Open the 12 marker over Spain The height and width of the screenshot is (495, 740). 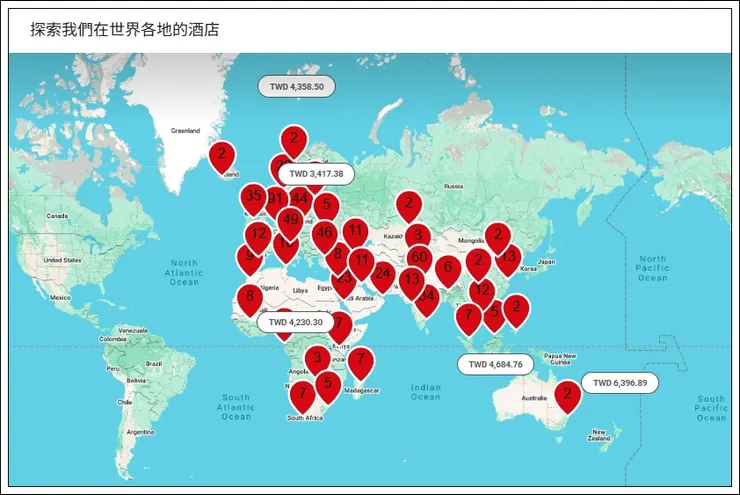(258, 237)
